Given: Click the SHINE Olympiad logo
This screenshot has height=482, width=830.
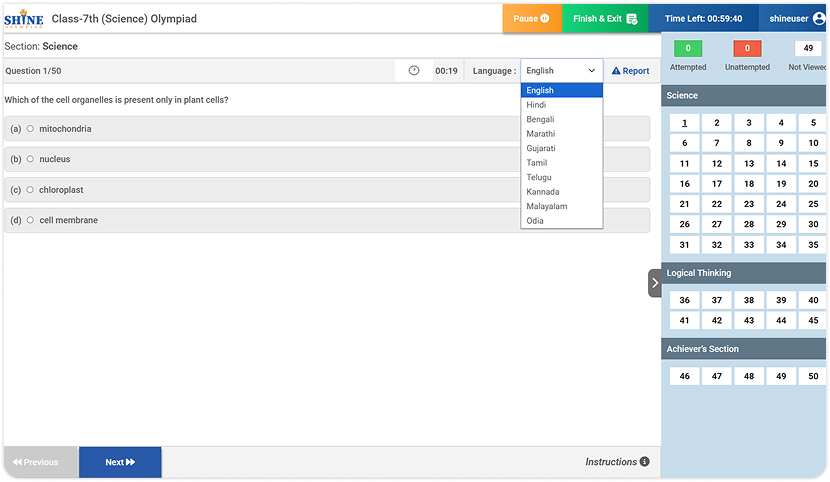Looking at the screenshot, I should 22,19.
